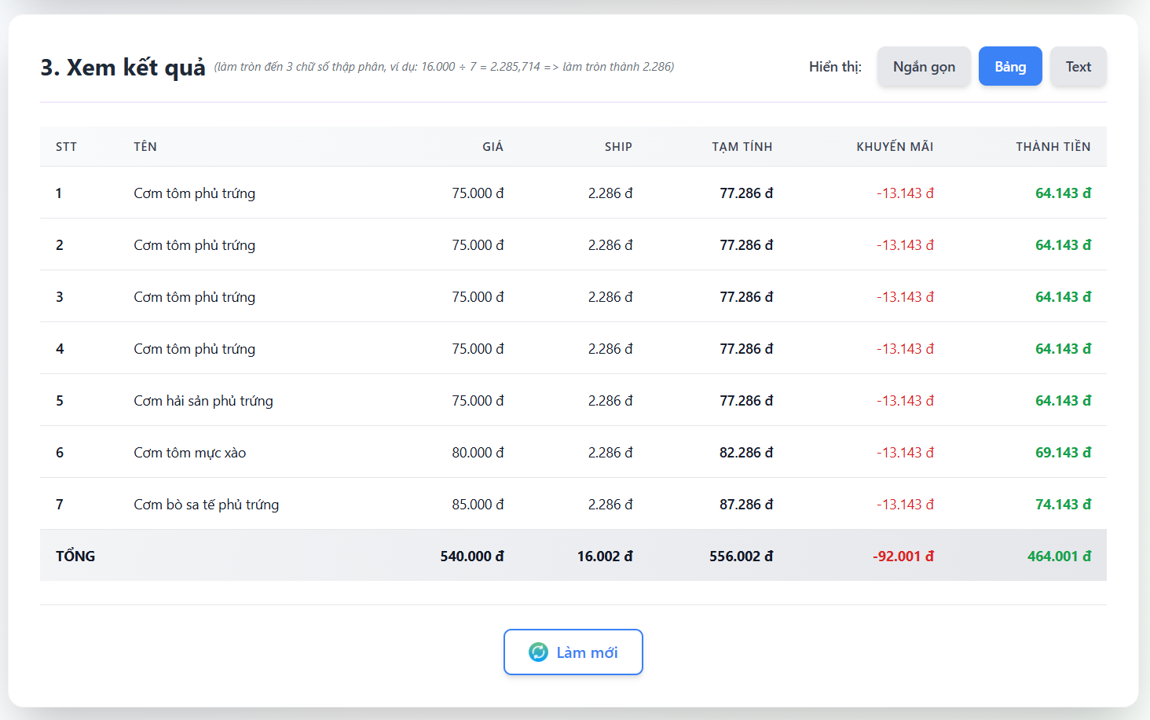Click the Cơm bò sa tế phủ trứng item
This screenshot has height=720, width=1150.
(x=206, y=505)
